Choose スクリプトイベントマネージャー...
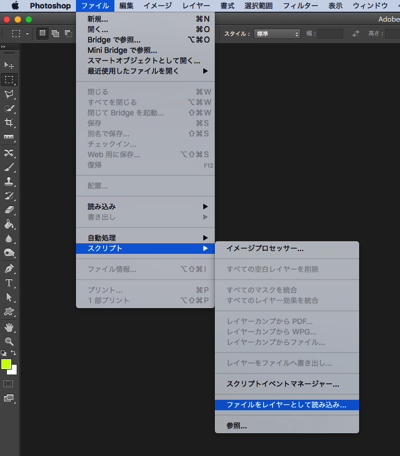The width and height of the screenshot is (400, 456). pyautogui.click(x=287, y=384)
